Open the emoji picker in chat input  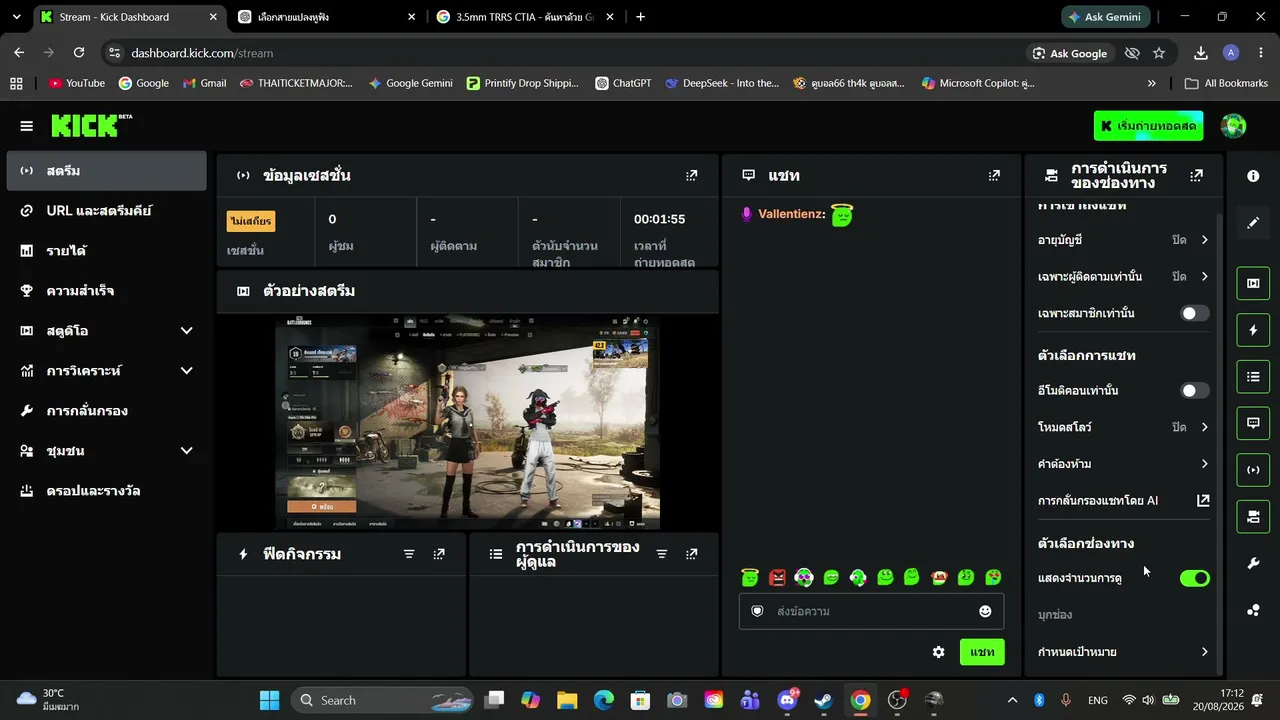(985, 611)
